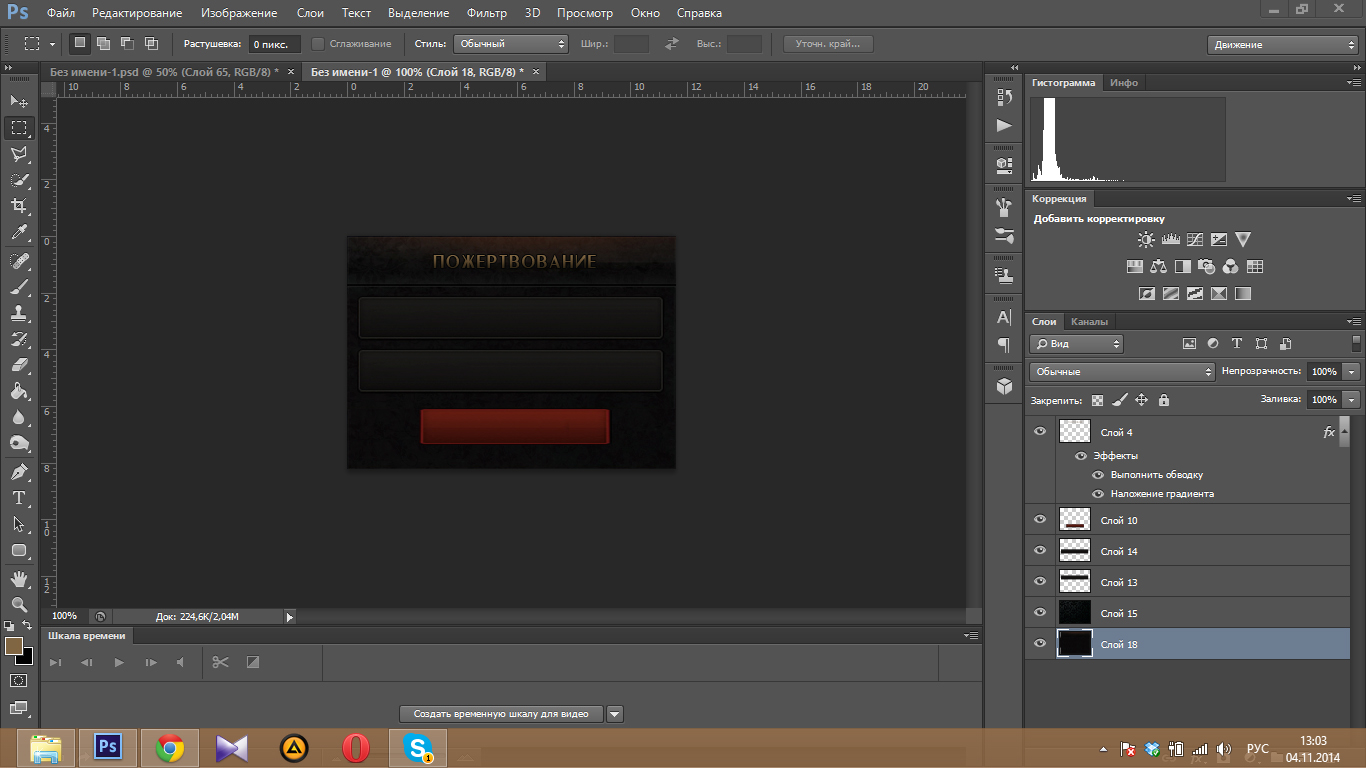Hide the Слой 4 layer
Screen dimensions: 1366x768
pyautogui.click(x=1040, y=432)
